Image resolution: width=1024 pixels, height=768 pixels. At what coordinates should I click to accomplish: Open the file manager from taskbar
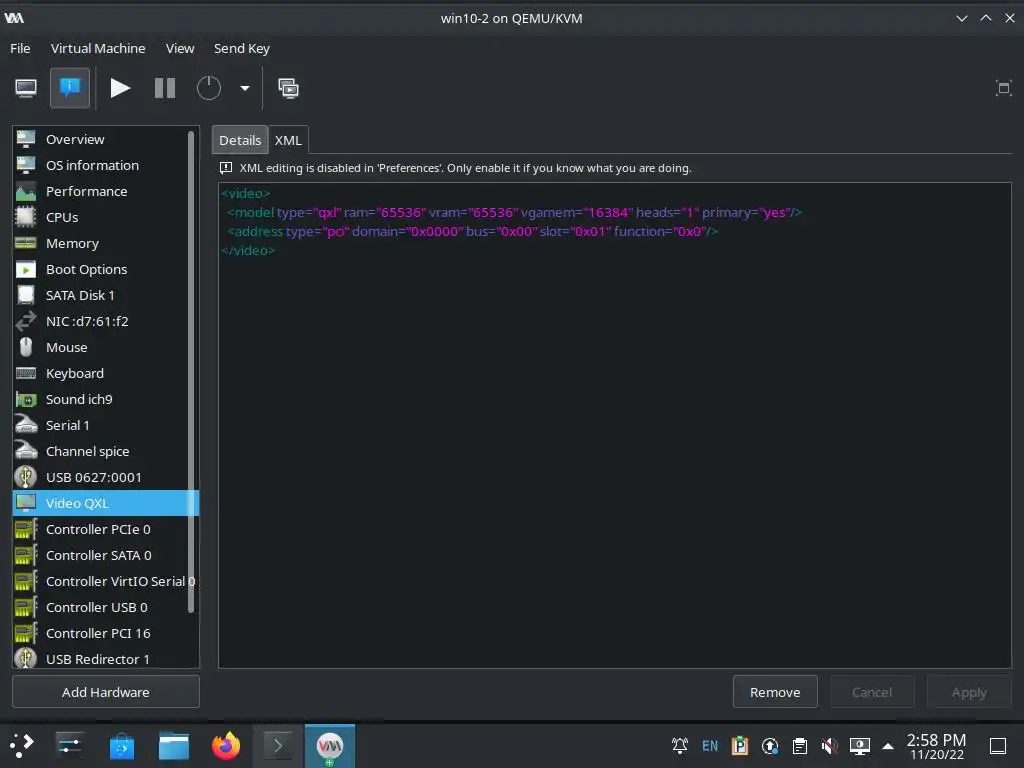point(174,745)
